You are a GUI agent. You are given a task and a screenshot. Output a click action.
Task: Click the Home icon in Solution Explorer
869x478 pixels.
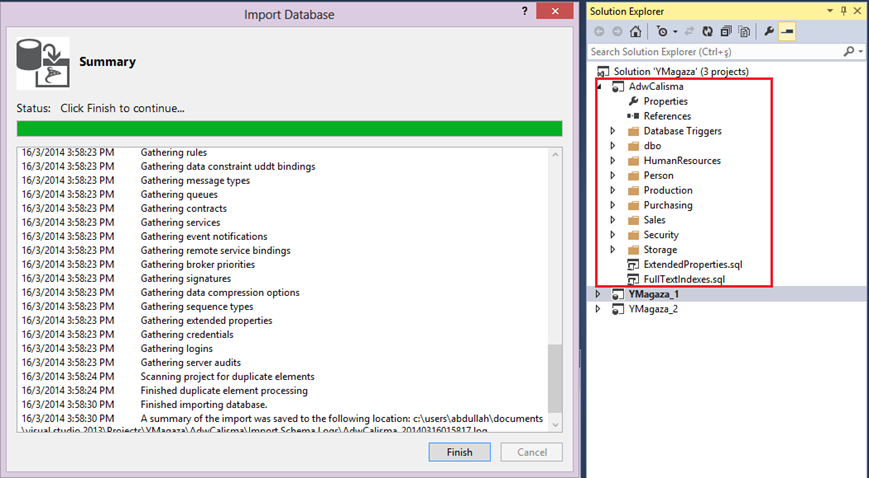(636, 32)
